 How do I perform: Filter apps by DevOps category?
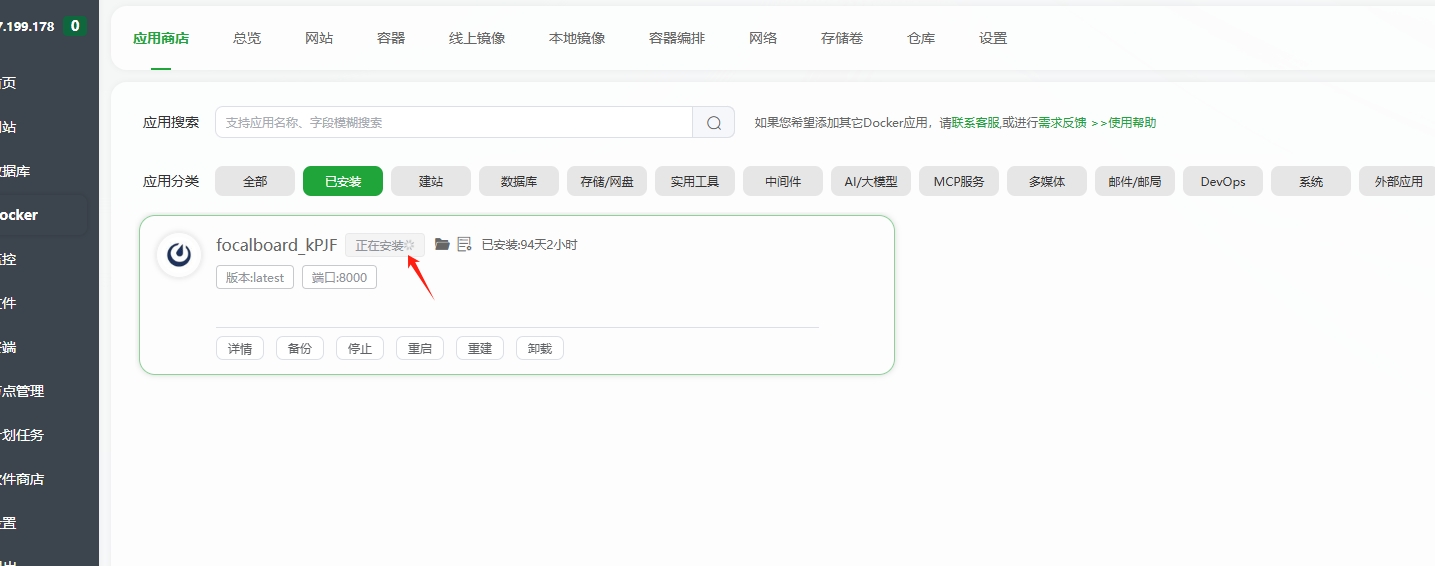pos(1223,181)
